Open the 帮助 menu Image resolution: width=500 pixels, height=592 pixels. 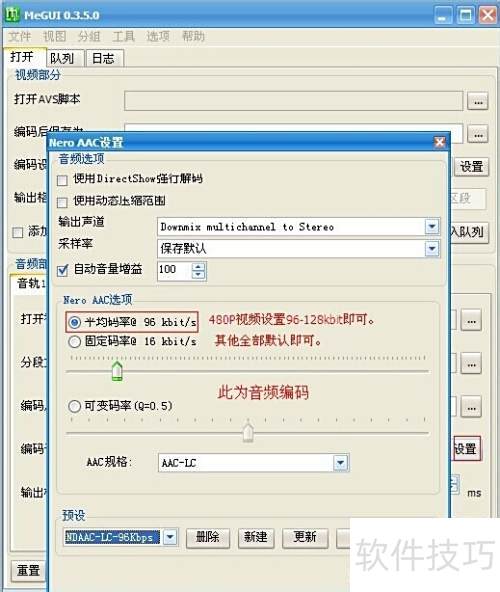click(x=193, y=36)
